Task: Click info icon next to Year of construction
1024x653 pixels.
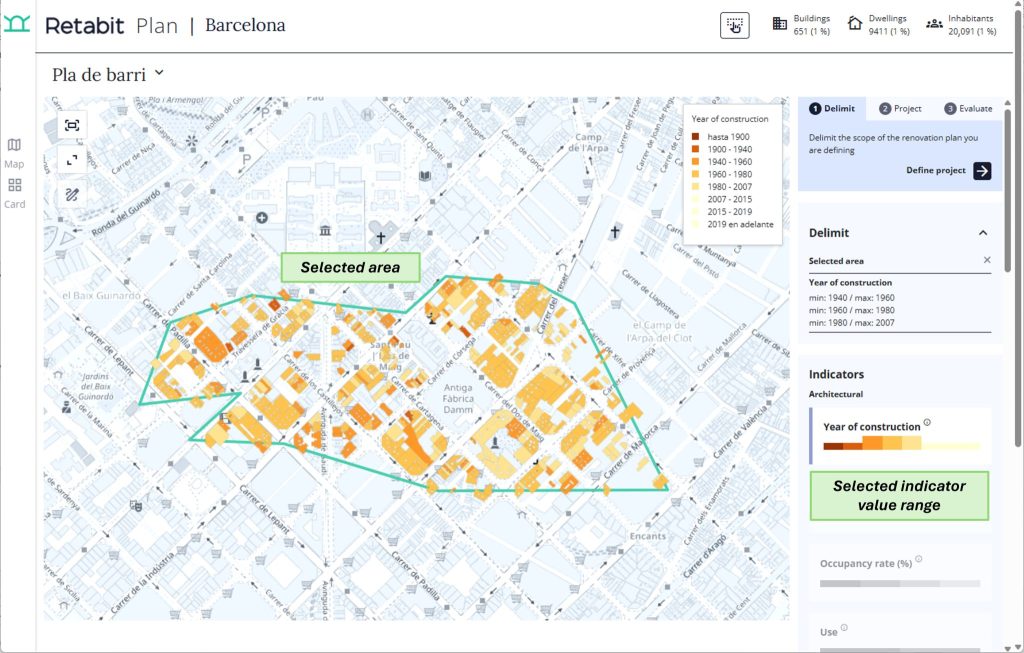Action: coord(927,423)
